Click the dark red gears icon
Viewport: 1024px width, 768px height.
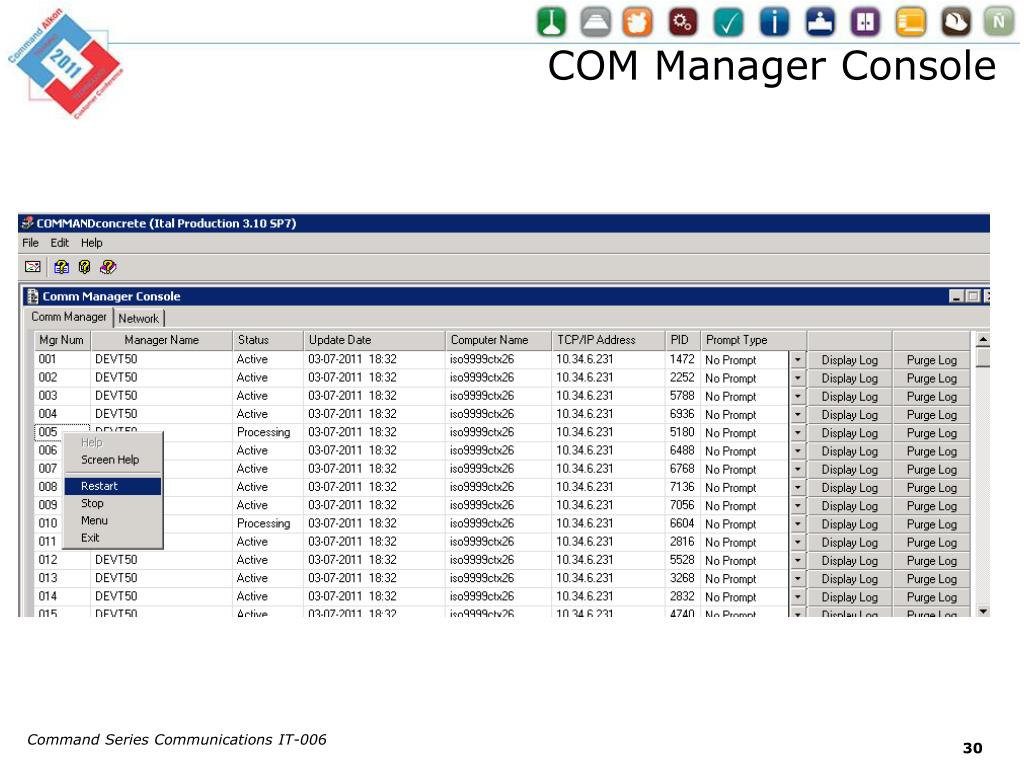pyautogui.click(x=683, y=22)
